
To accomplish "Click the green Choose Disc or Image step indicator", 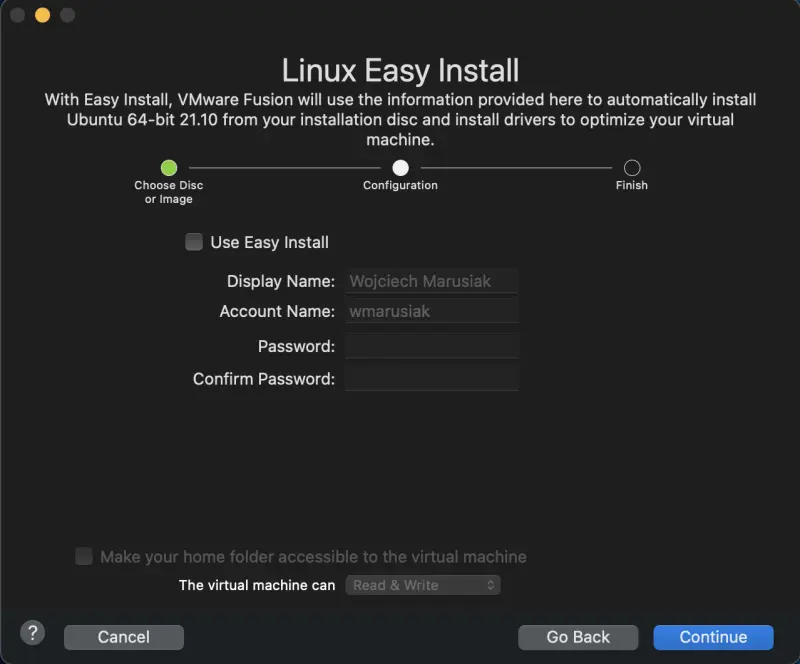I will click(168, 167).
